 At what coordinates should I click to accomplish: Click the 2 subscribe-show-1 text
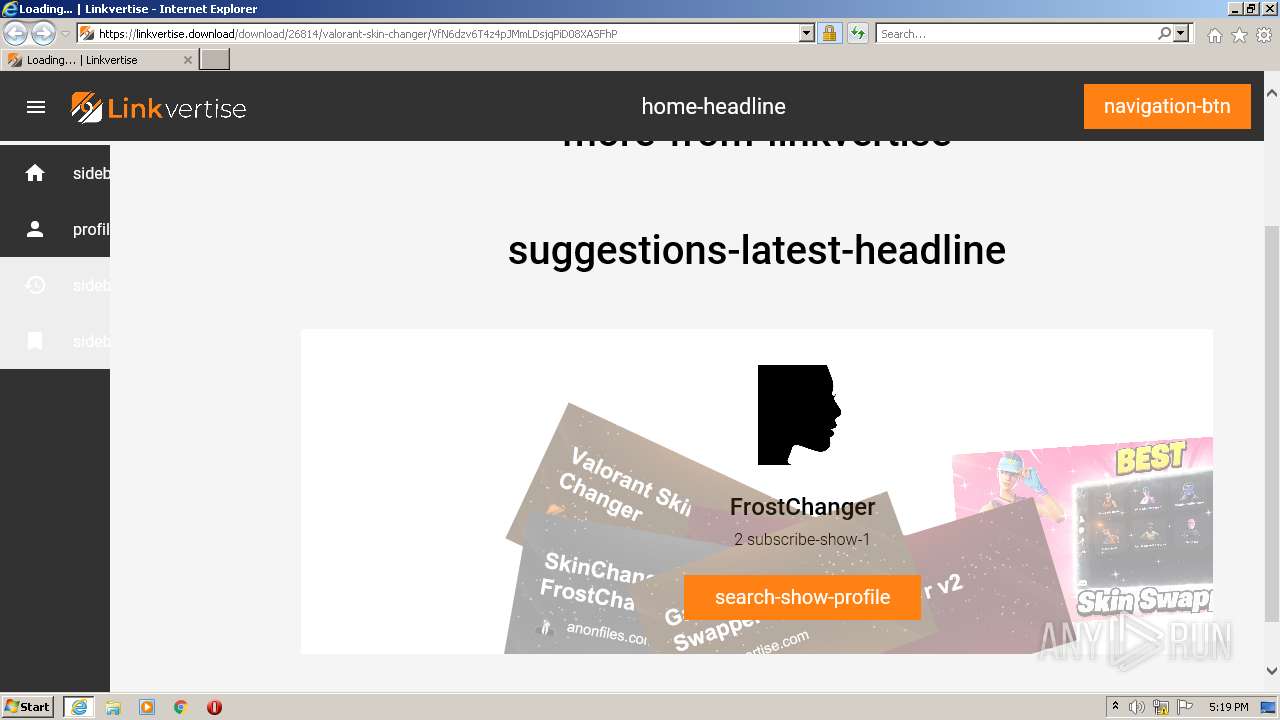(802, 540)
